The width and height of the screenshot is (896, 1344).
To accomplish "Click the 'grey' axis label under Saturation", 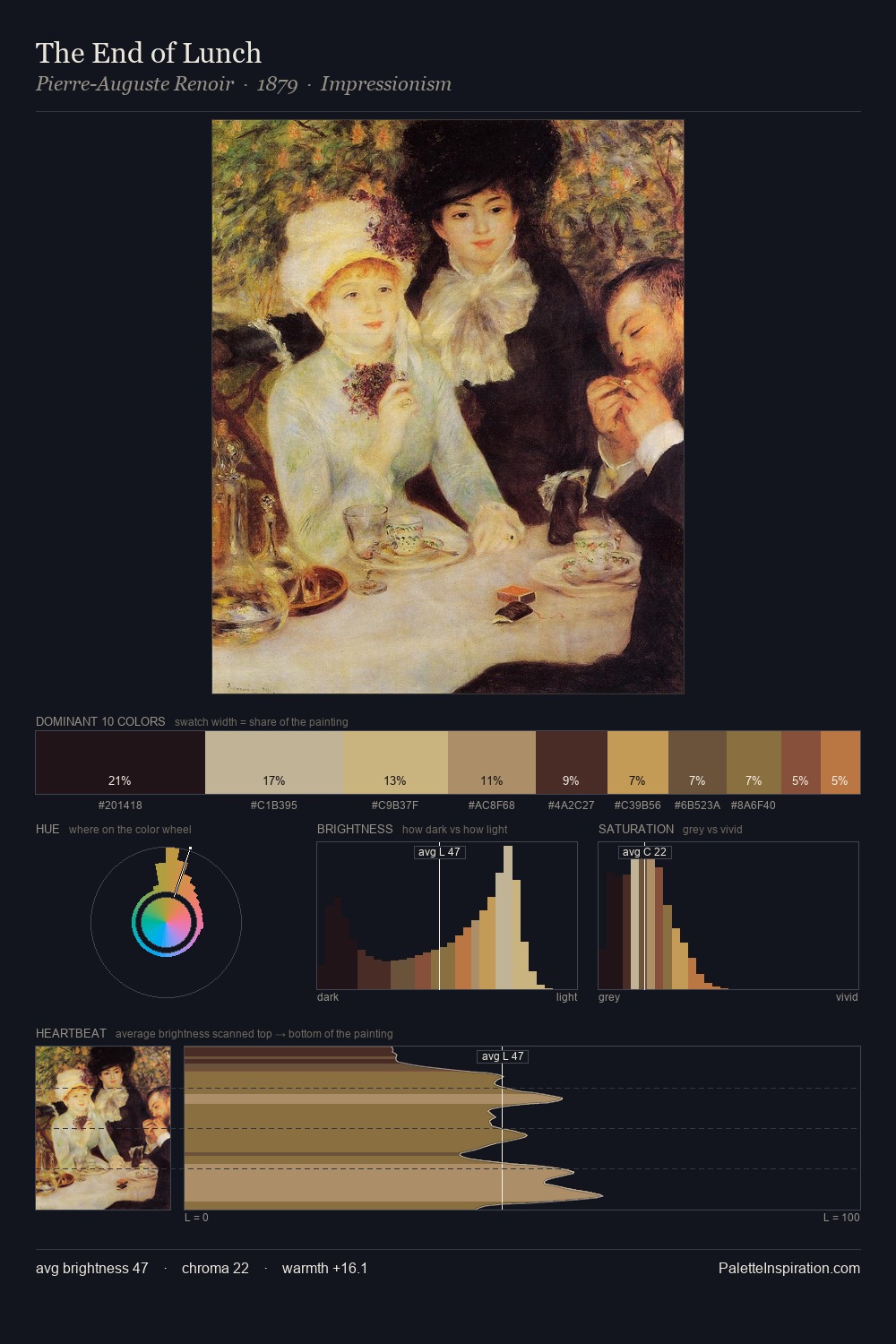I will tap(609, 997).
